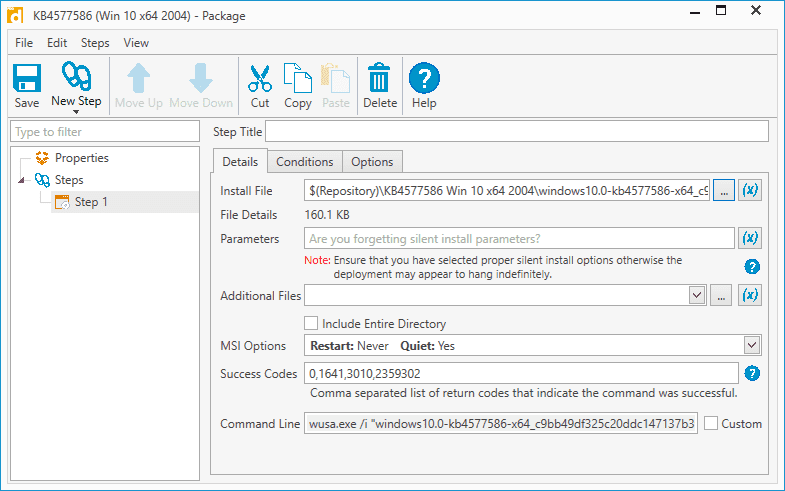Click the Delete trash can icon

pyautogui.click(x=379, y=78)
